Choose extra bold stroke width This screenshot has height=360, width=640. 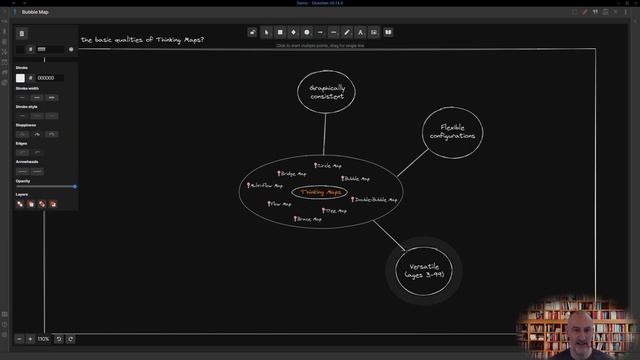click(x=51, y=98)
